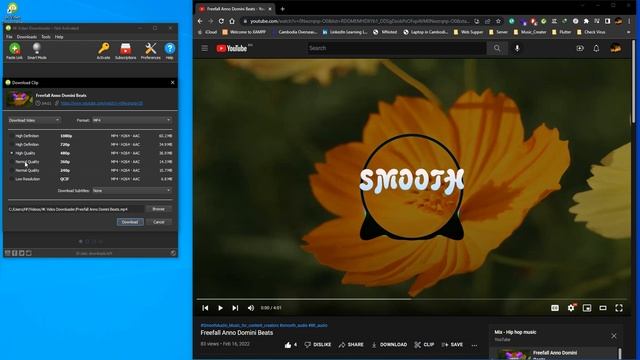Open the YouTube player settings gear
Viewport: 640px width, 360px height.
coord(571,308)
